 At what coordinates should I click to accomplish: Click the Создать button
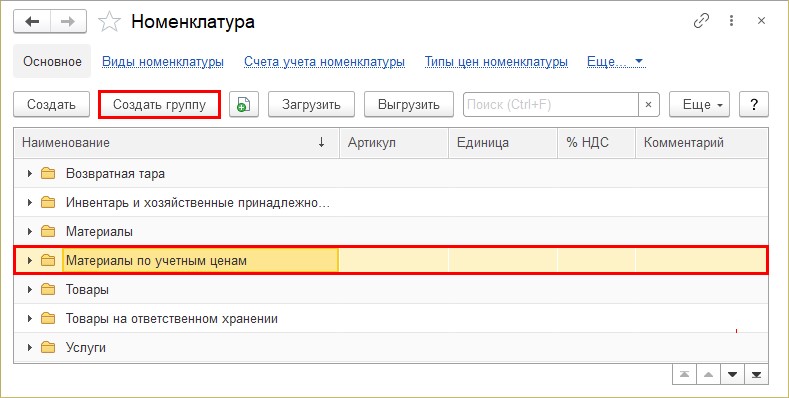pyautogui.click(x=51, y=105)
